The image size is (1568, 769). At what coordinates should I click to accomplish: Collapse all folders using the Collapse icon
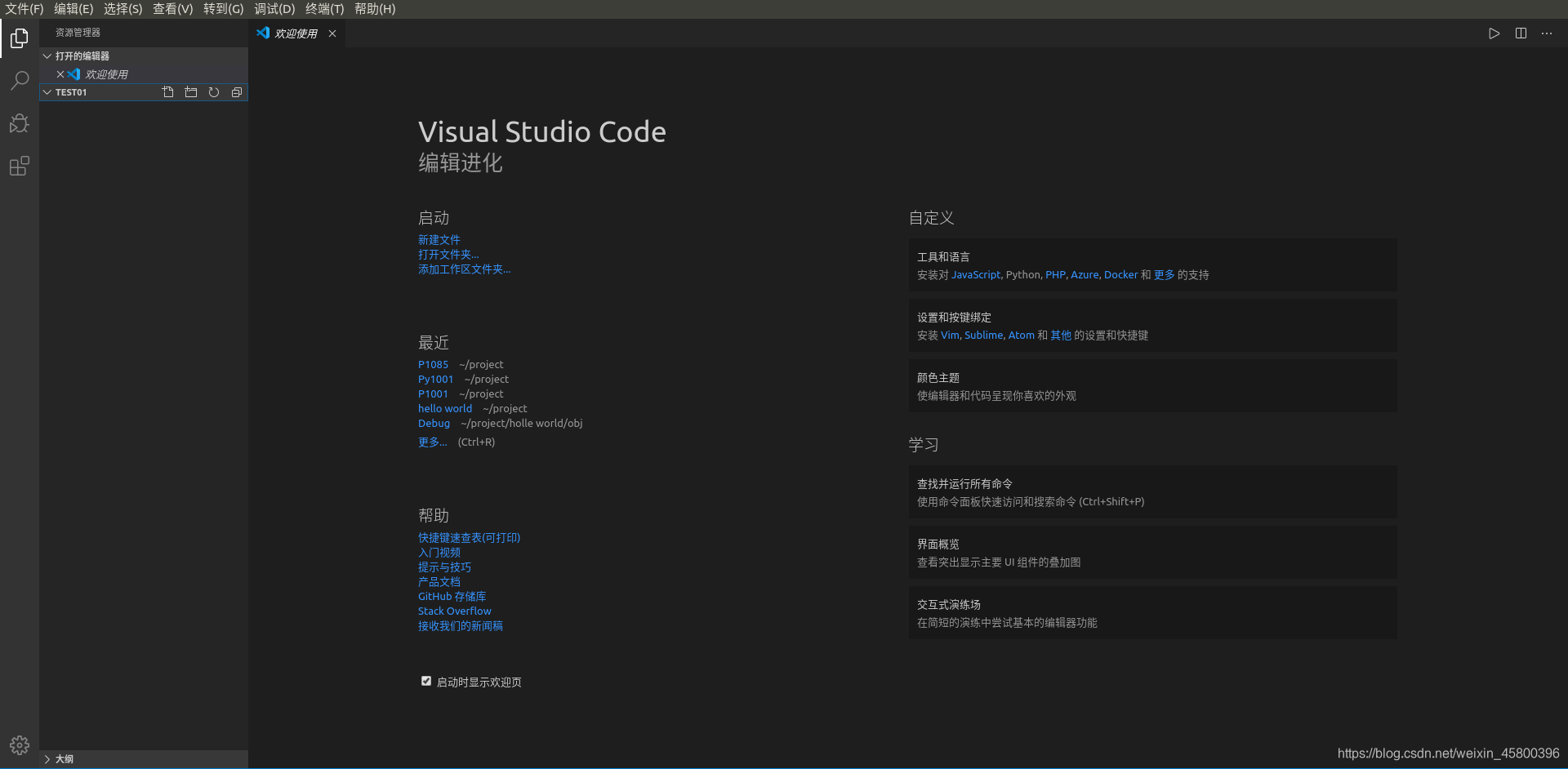tap(237, 91)
